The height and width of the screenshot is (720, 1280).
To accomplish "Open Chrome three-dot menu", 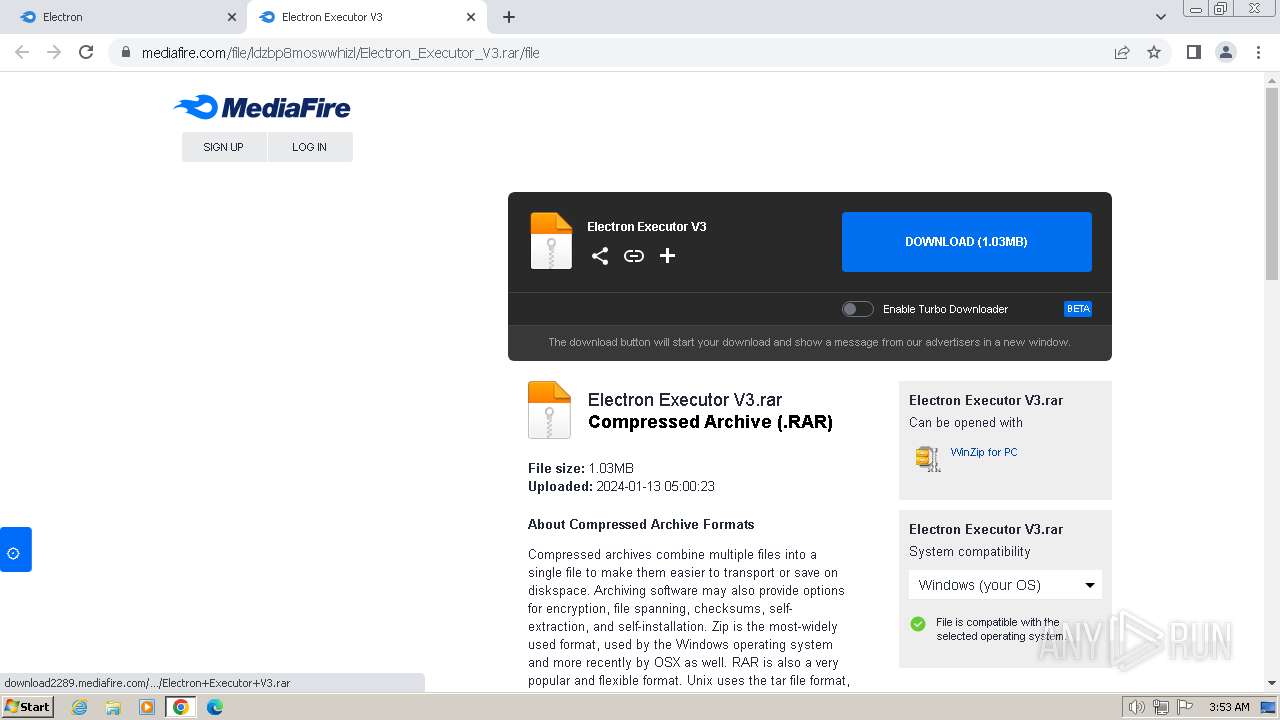I will tap(1259, 52).
